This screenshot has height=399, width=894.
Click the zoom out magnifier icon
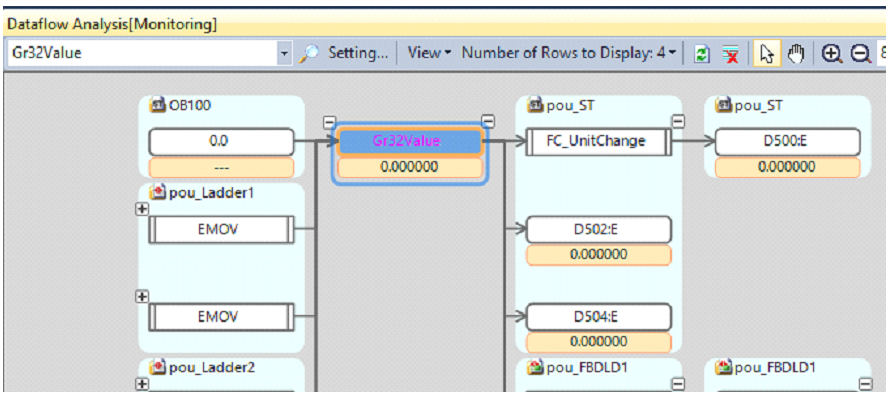point(860,54)
